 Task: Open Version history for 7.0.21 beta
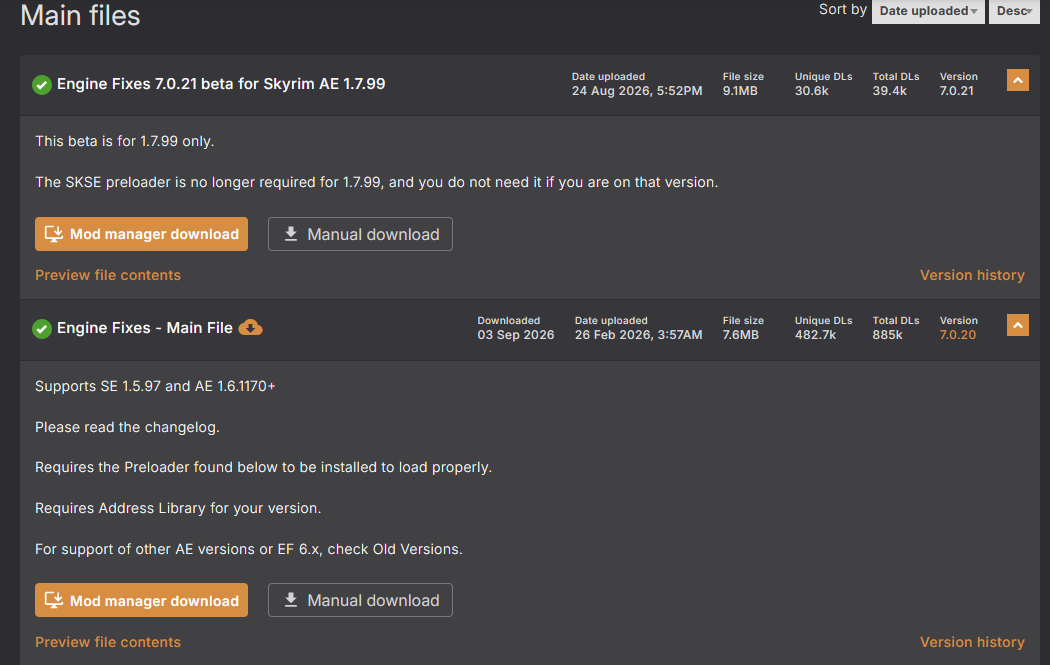click(972, 275)
